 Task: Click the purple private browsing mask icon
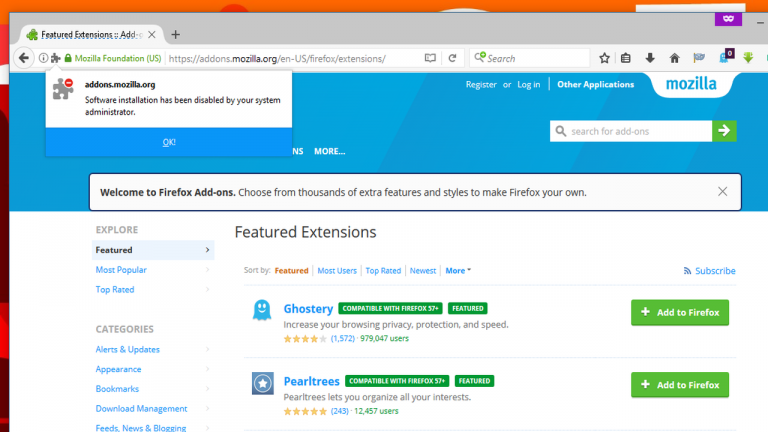point(728,19)
